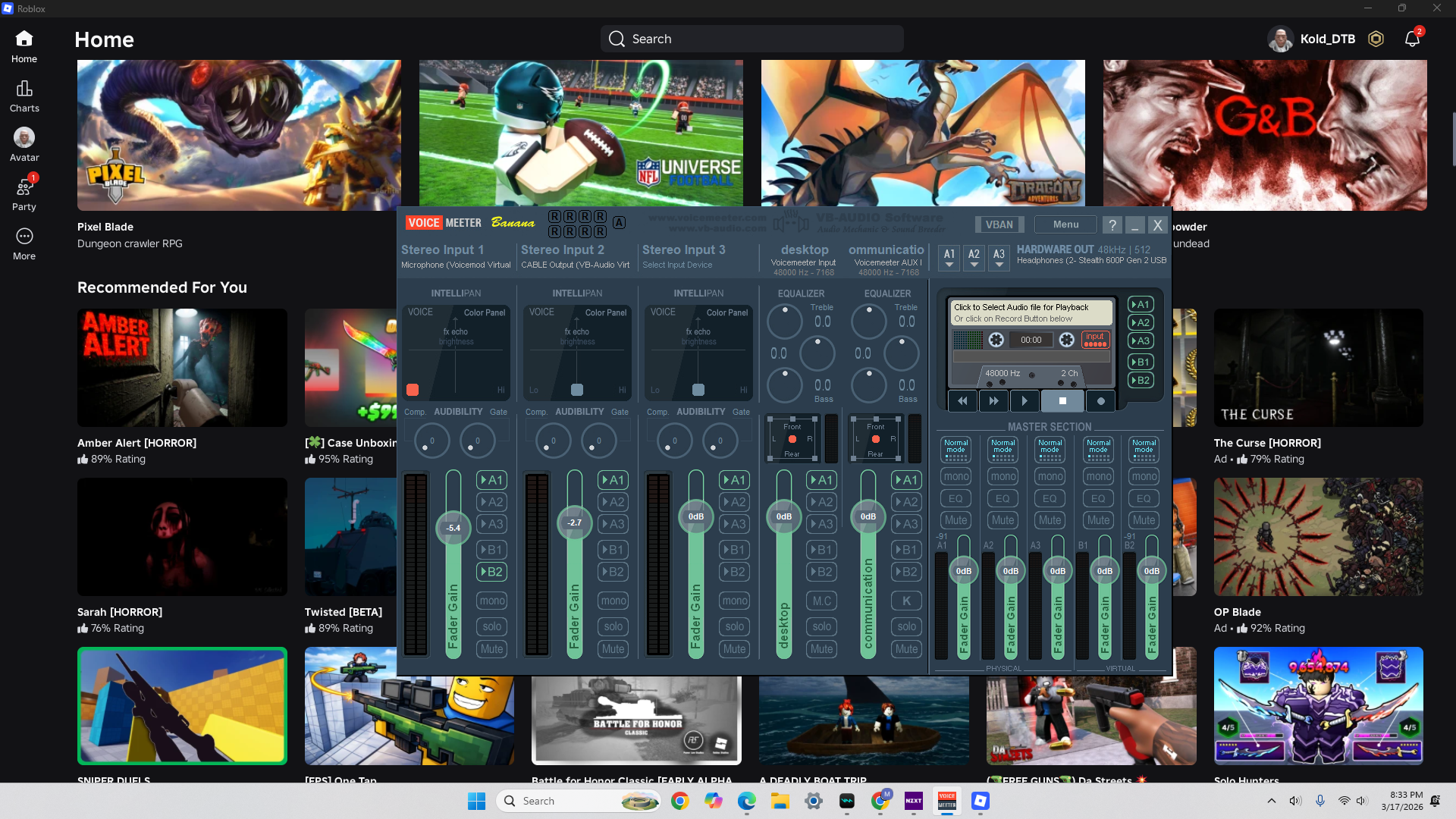Open the A1 hardware out dropdown
The width and height of the screenshot is (1456, 819).
tap(949, 257)
